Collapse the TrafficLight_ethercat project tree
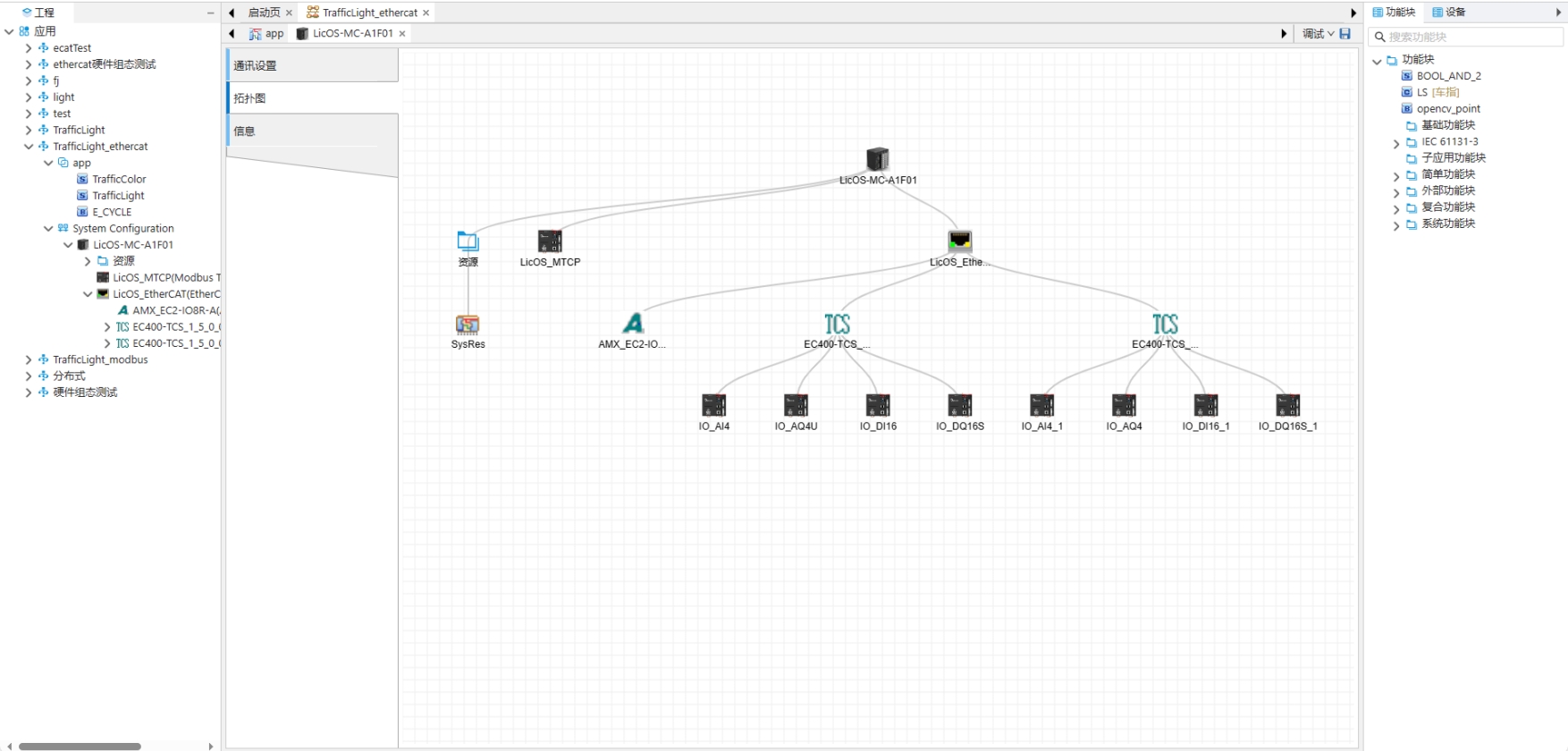The height and width of the screenshot is (751, 1568). coord(29,147)
